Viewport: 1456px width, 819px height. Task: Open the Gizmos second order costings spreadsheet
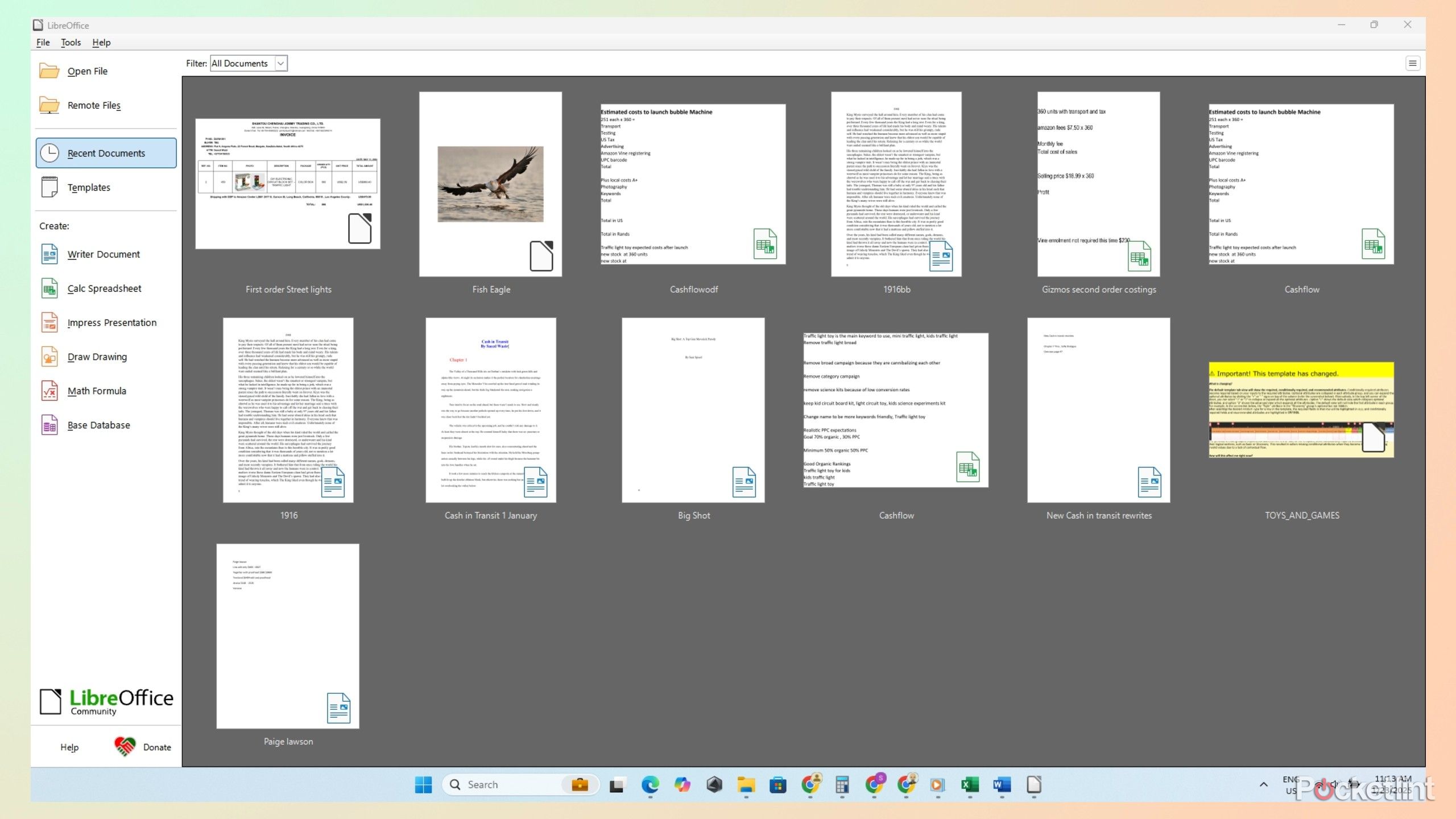click(1098, 184)
